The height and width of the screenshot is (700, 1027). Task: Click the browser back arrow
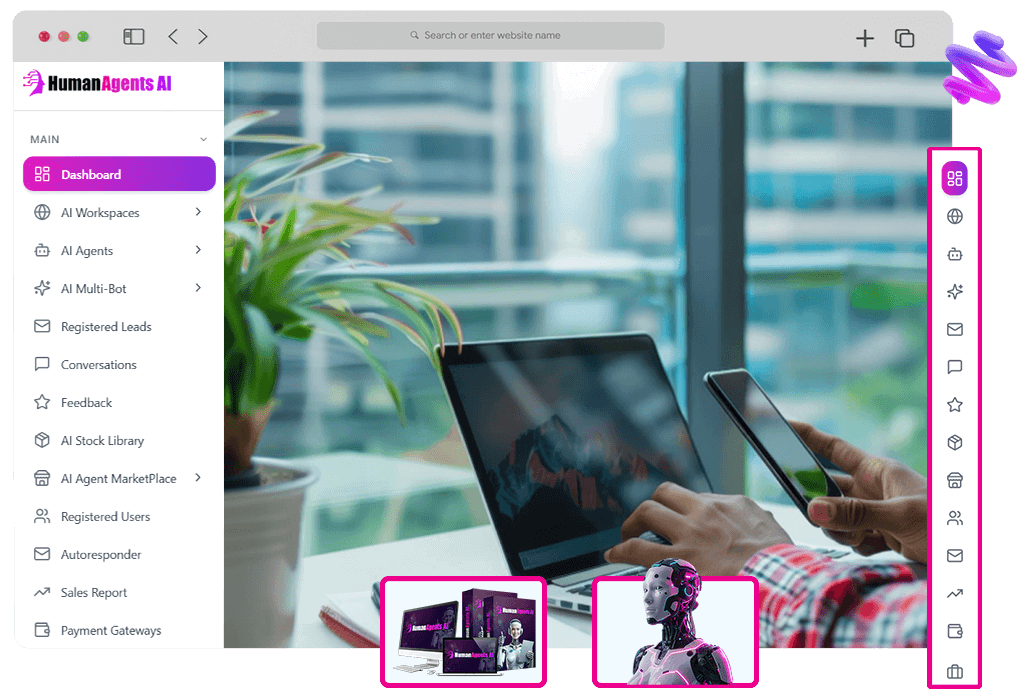[x=173, y=37]
